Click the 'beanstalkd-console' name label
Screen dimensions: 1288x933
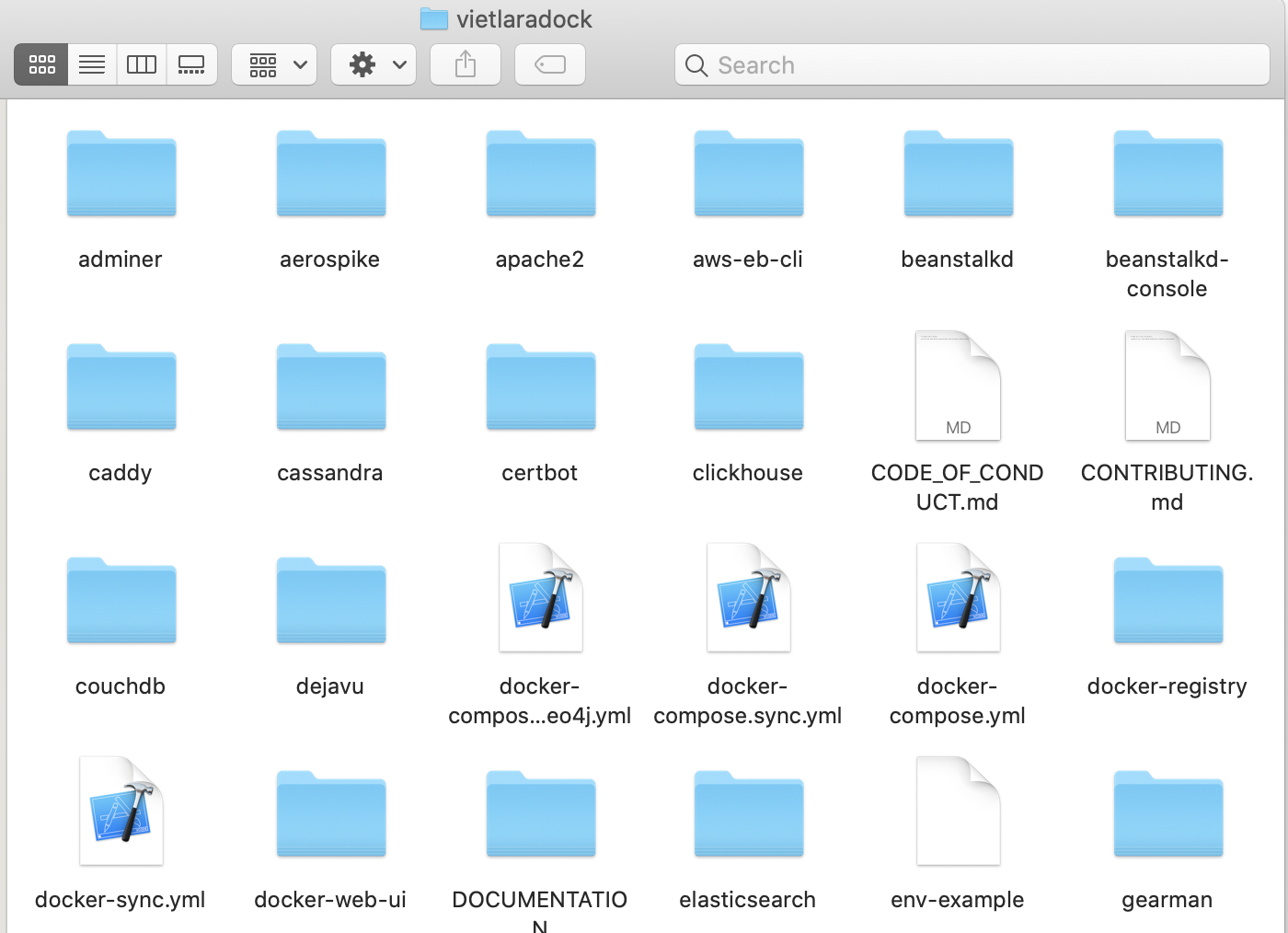click(1167, 274)
